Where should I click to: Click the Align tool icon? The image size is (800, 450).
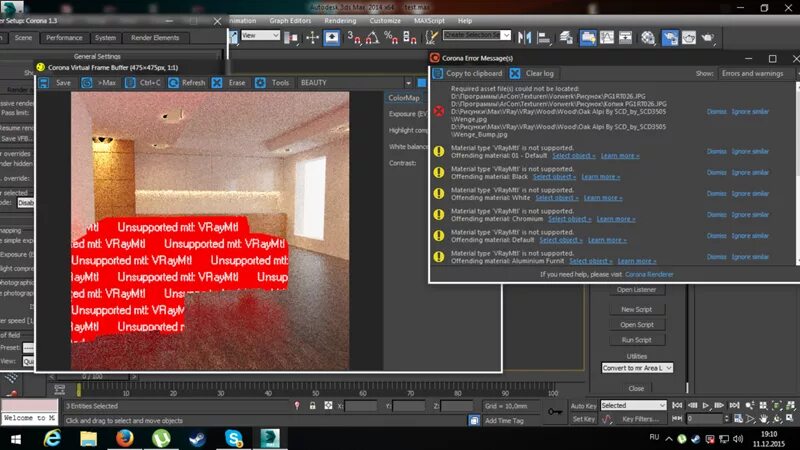[x=544, y=37]
